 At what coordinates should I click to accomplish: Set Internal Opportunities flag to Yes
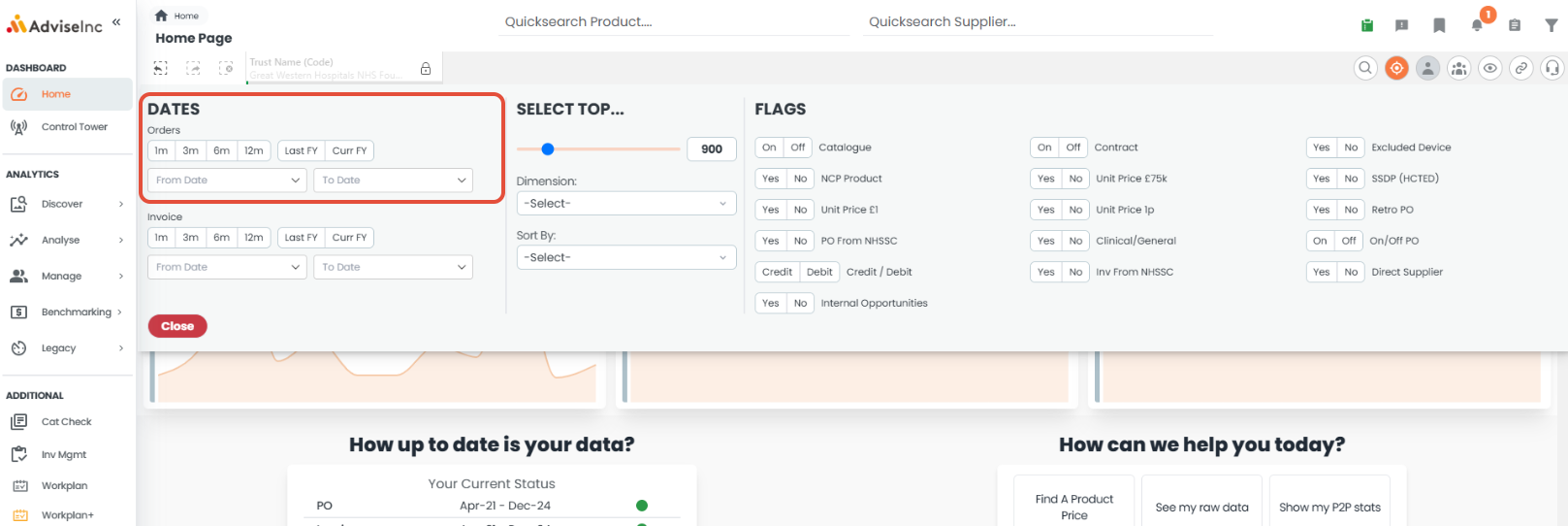[771, 303]
